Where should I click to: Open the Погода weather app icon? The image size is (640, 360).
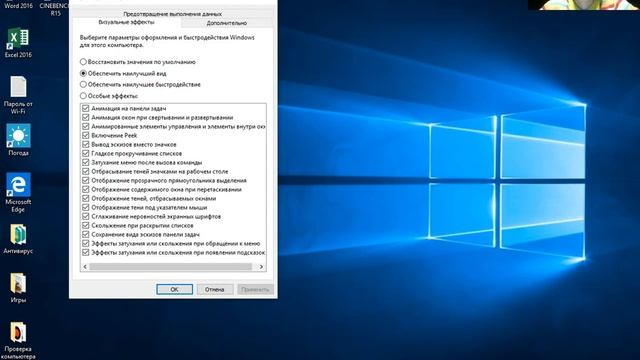click(18, 140)
